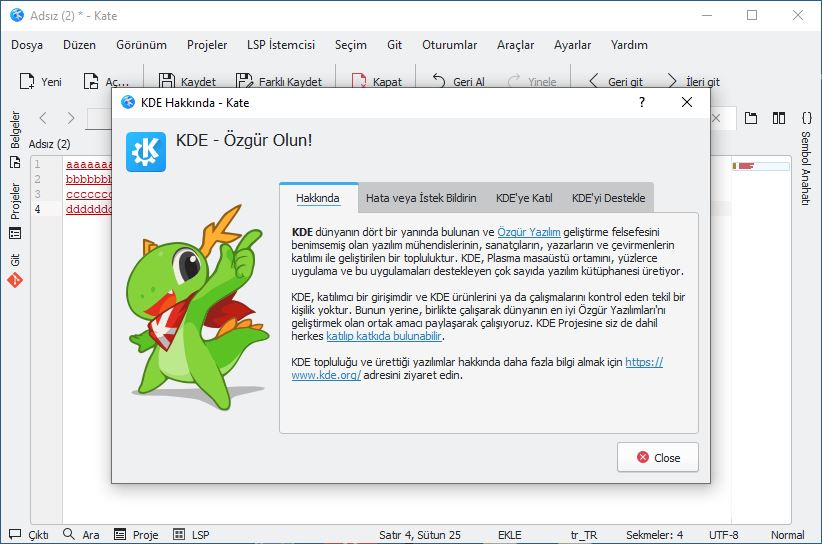
Task: Click line number 3 in the editor gutter
Action: pyautogui.click(x=37, y=194)
